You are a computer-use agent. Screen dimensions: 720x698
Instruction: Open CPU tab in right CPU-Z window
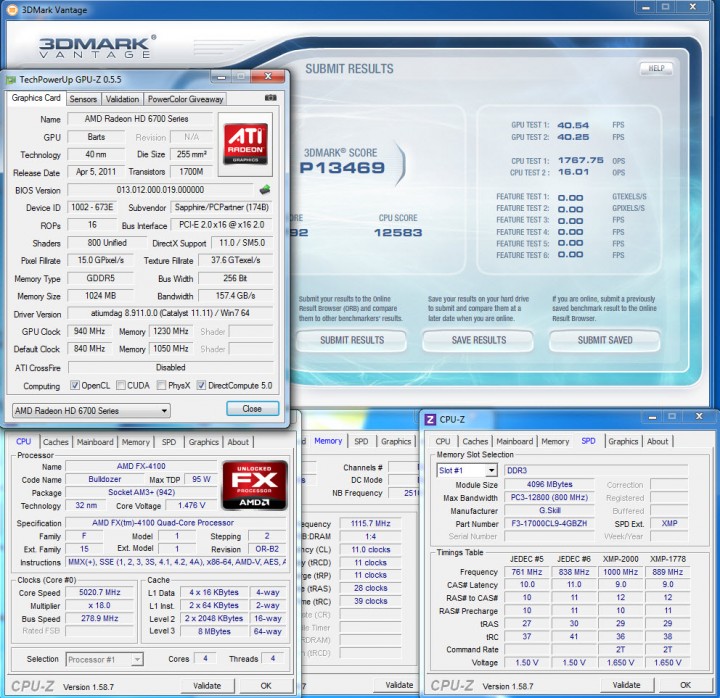pyautogui.click(x=443, y=441)
